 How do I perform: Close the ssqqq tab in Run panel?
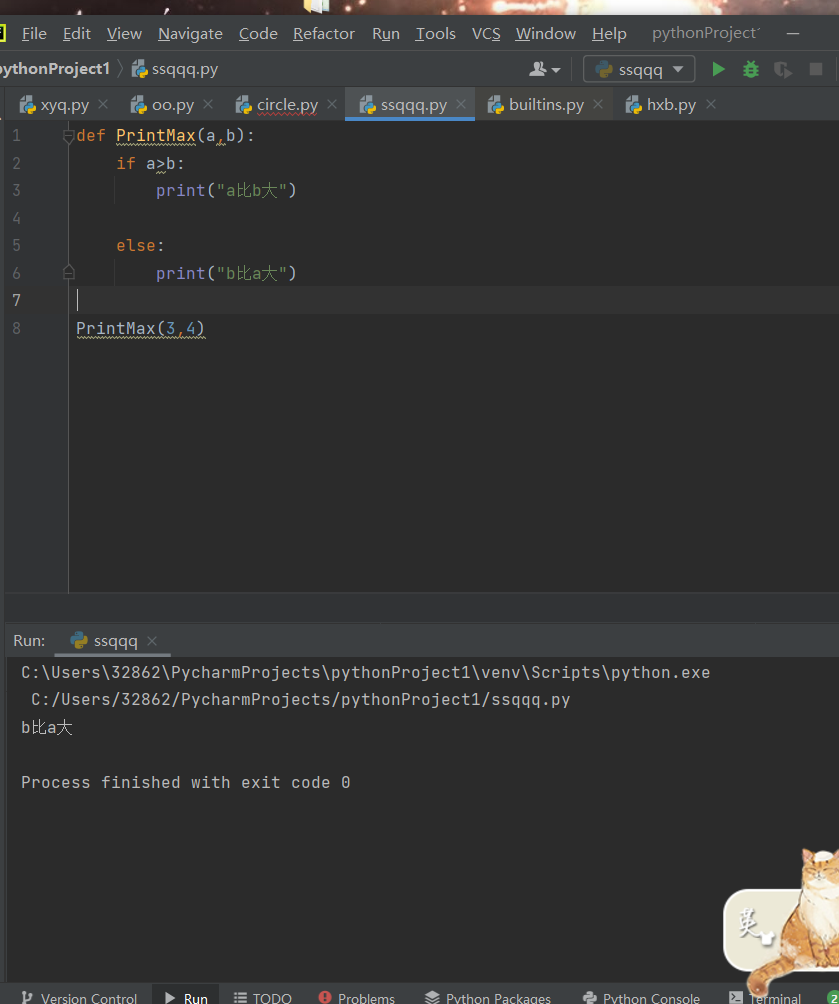pyautogui.click(x=152, y=641)
